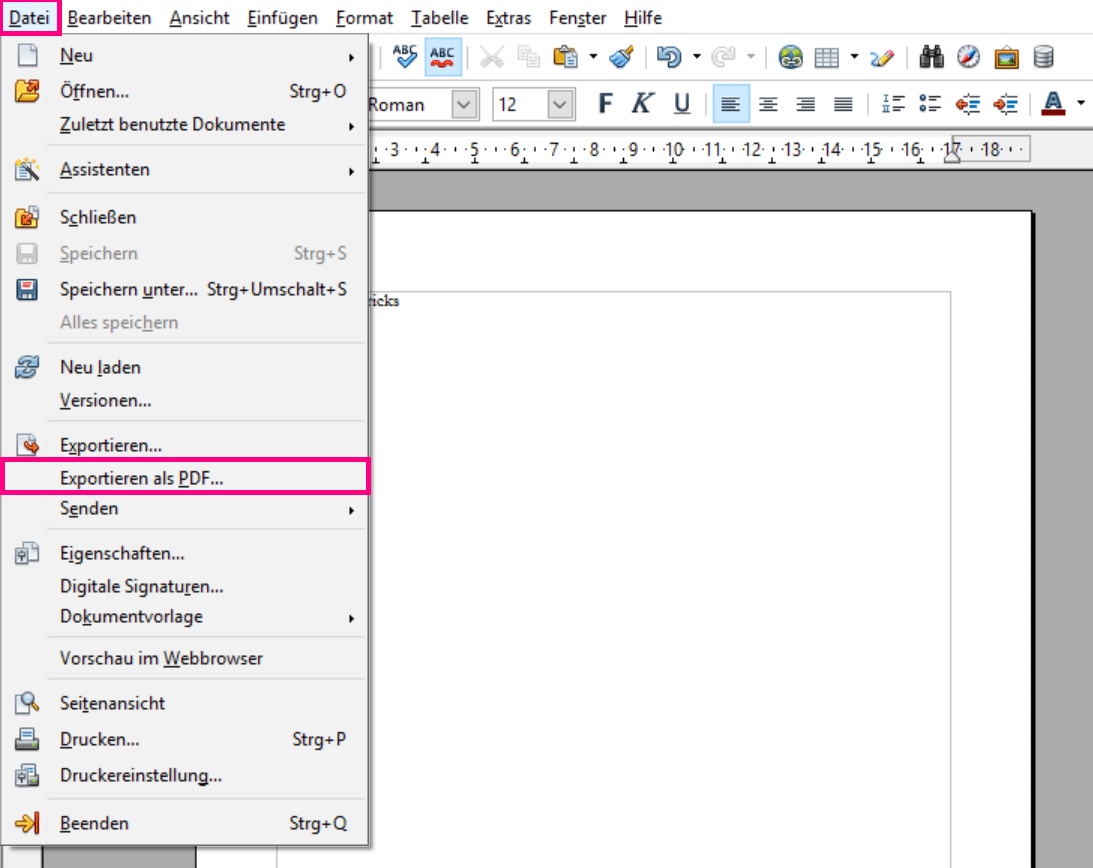Click the Hyperlink globe icon
The width and height of the screenshot is (1093, 868).
click(x=790, y=56)
